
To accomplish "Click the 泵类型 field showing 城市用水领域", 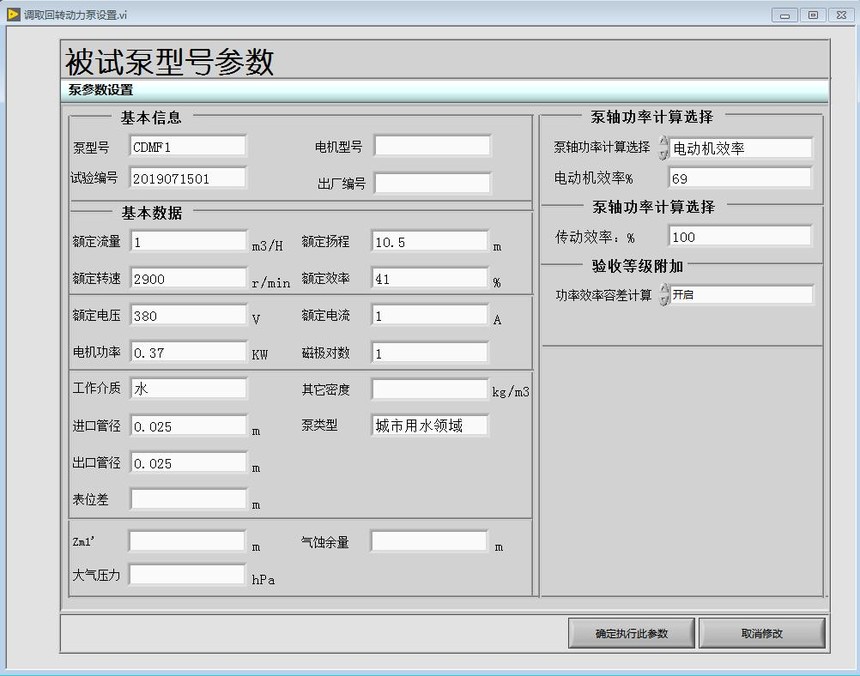I will 430,425.
